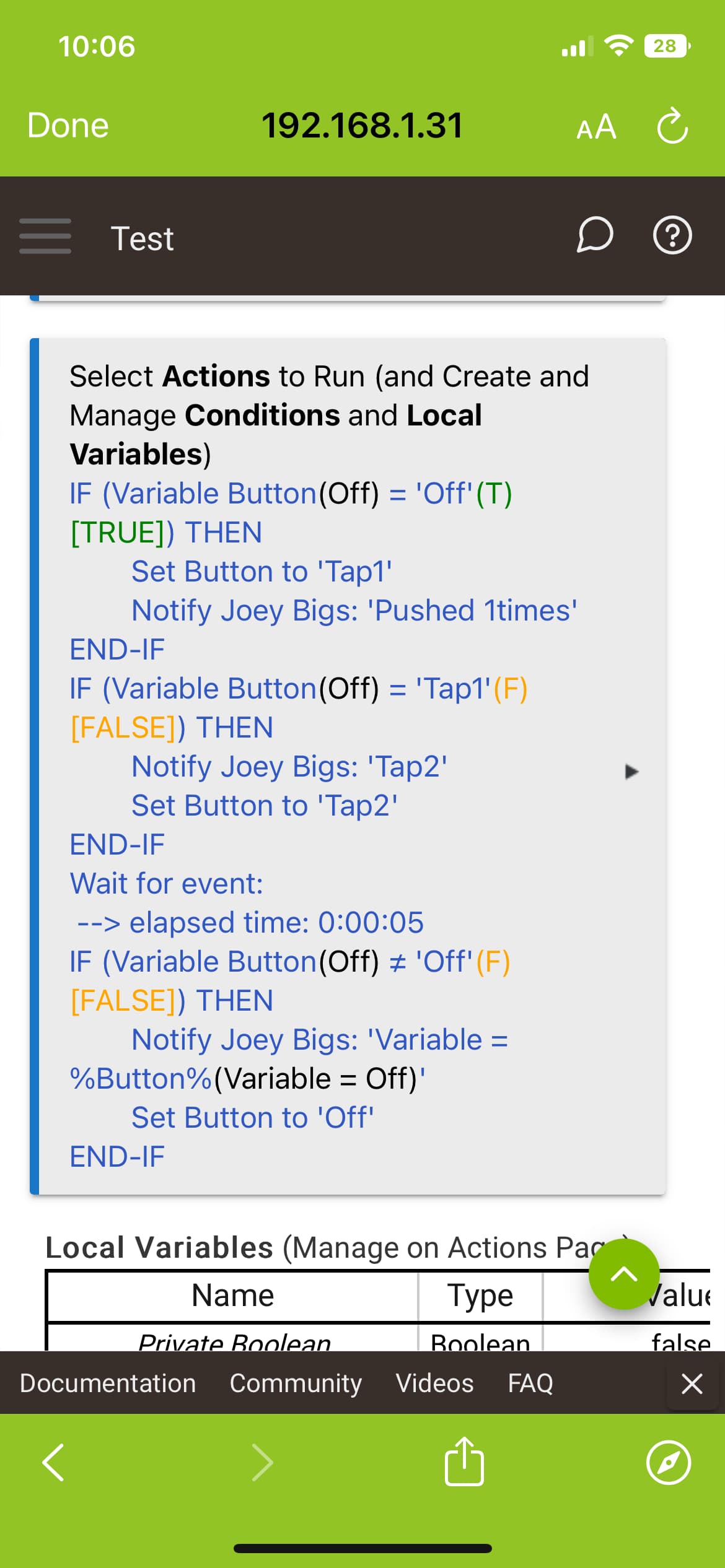The image size is (725, 1568).
Task: Open the Videos link
Action: 434,1383
